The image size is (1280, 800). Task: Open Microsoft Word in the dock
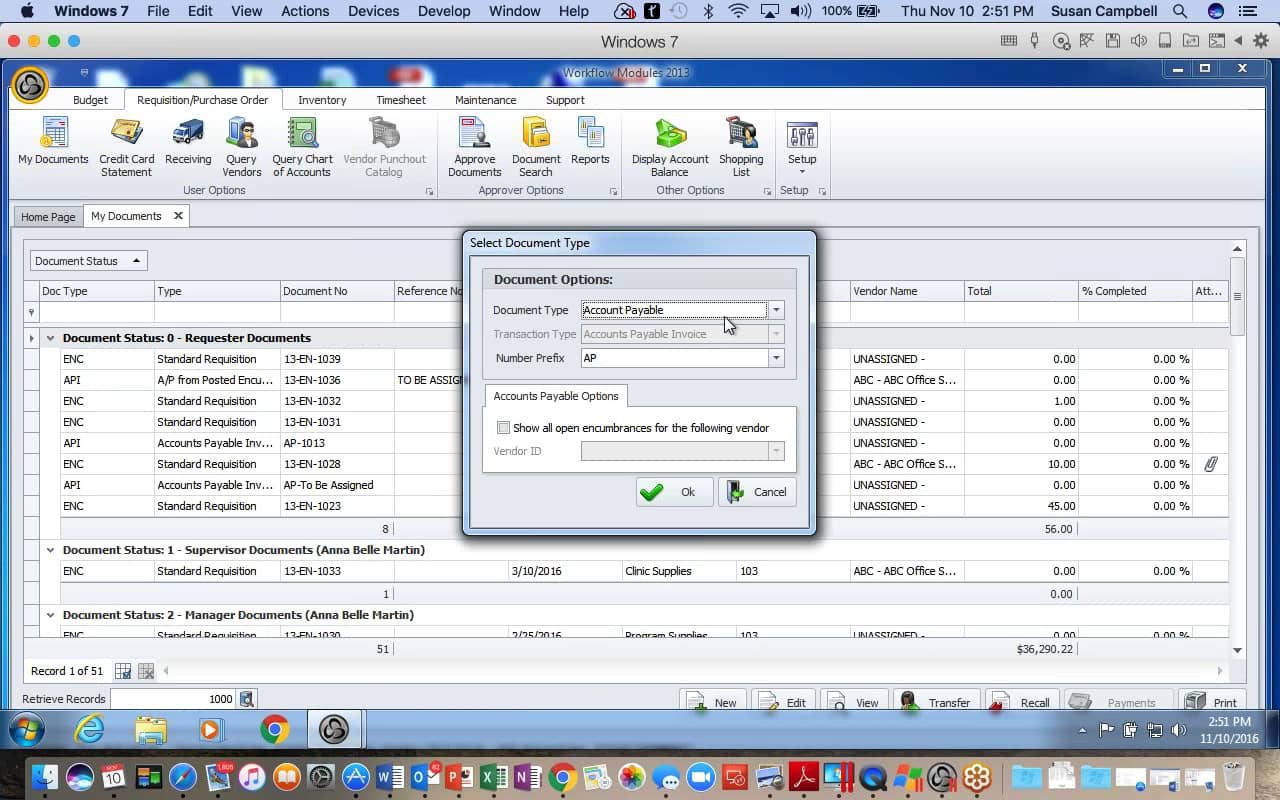click(390, 777)
